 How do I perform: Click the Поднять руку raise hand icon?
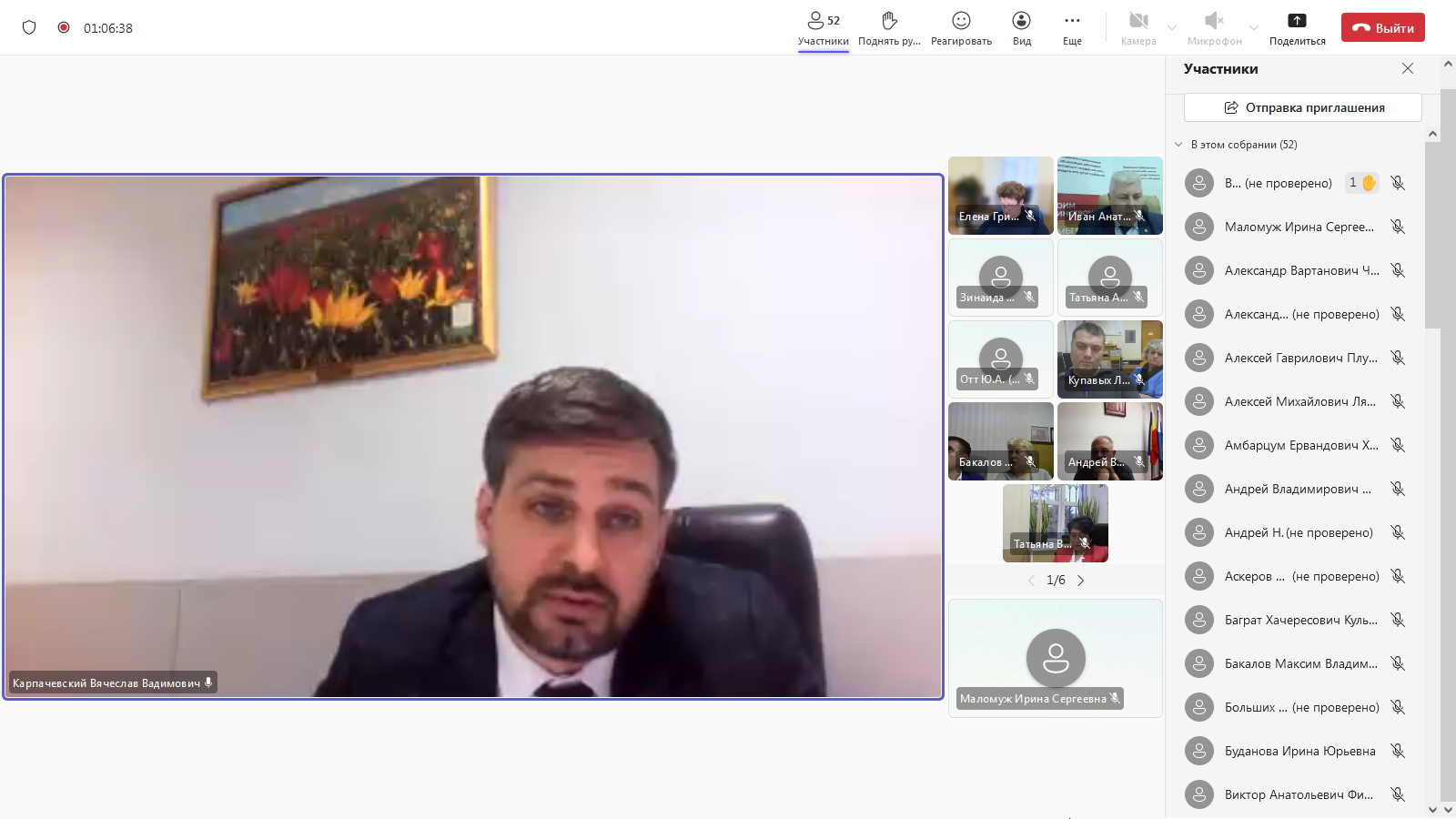[x=889, y=21]
